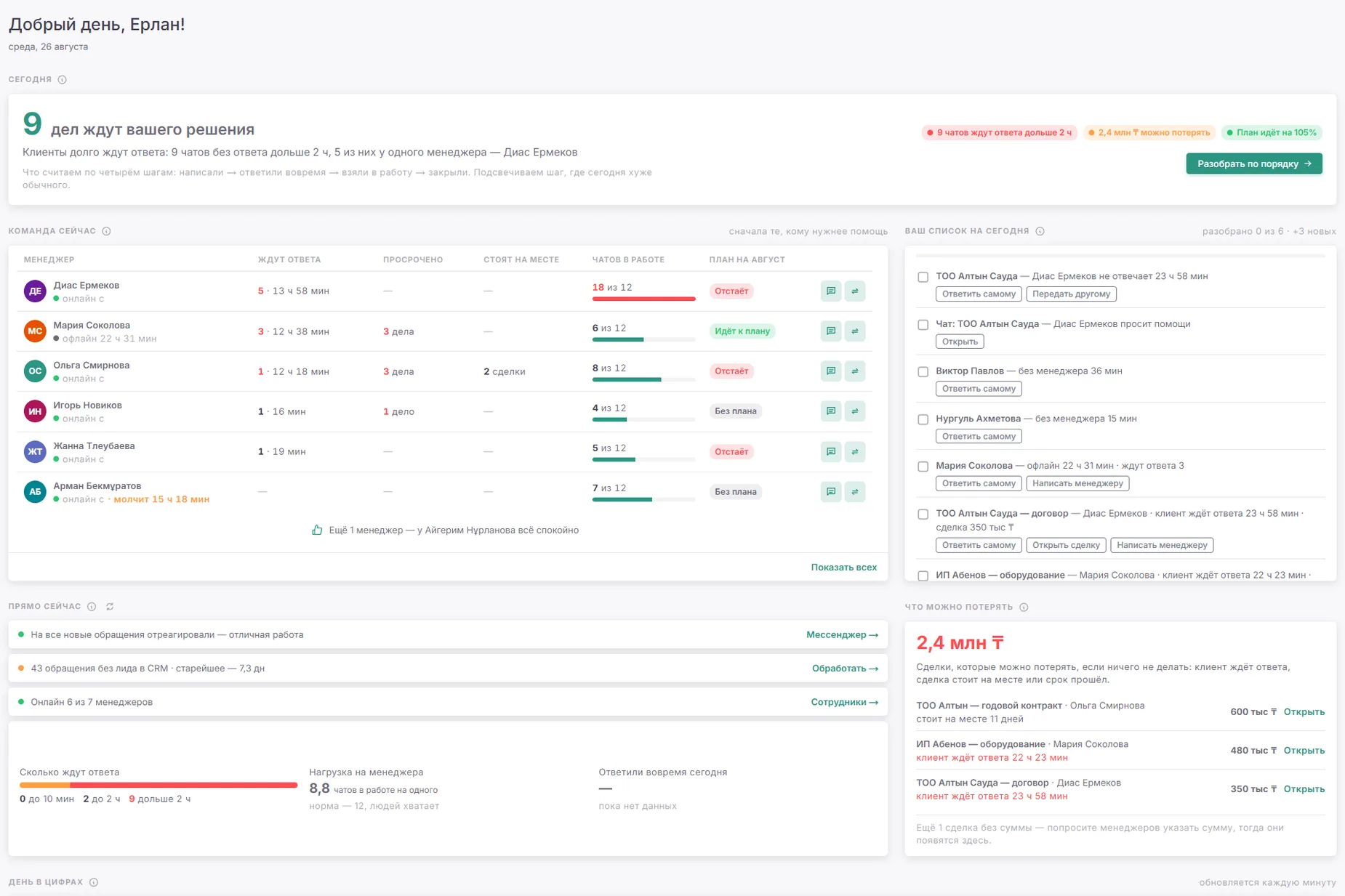The image size is (1345, 896).
Task: Check Виктор Павлов task checkbox
Action: tap(923, 372)
